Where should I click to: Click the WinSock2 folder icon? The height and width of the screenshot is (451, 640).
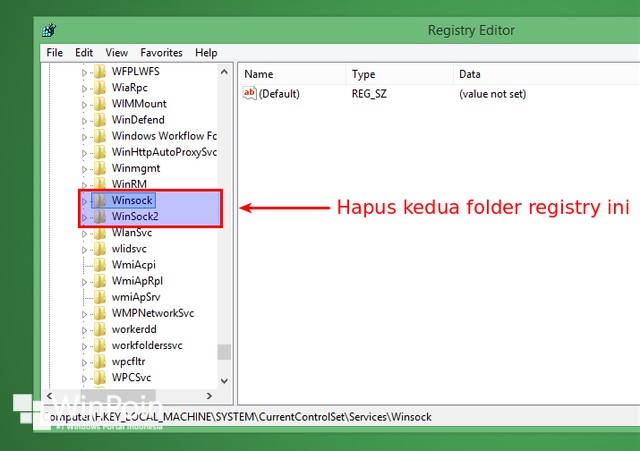100,216
